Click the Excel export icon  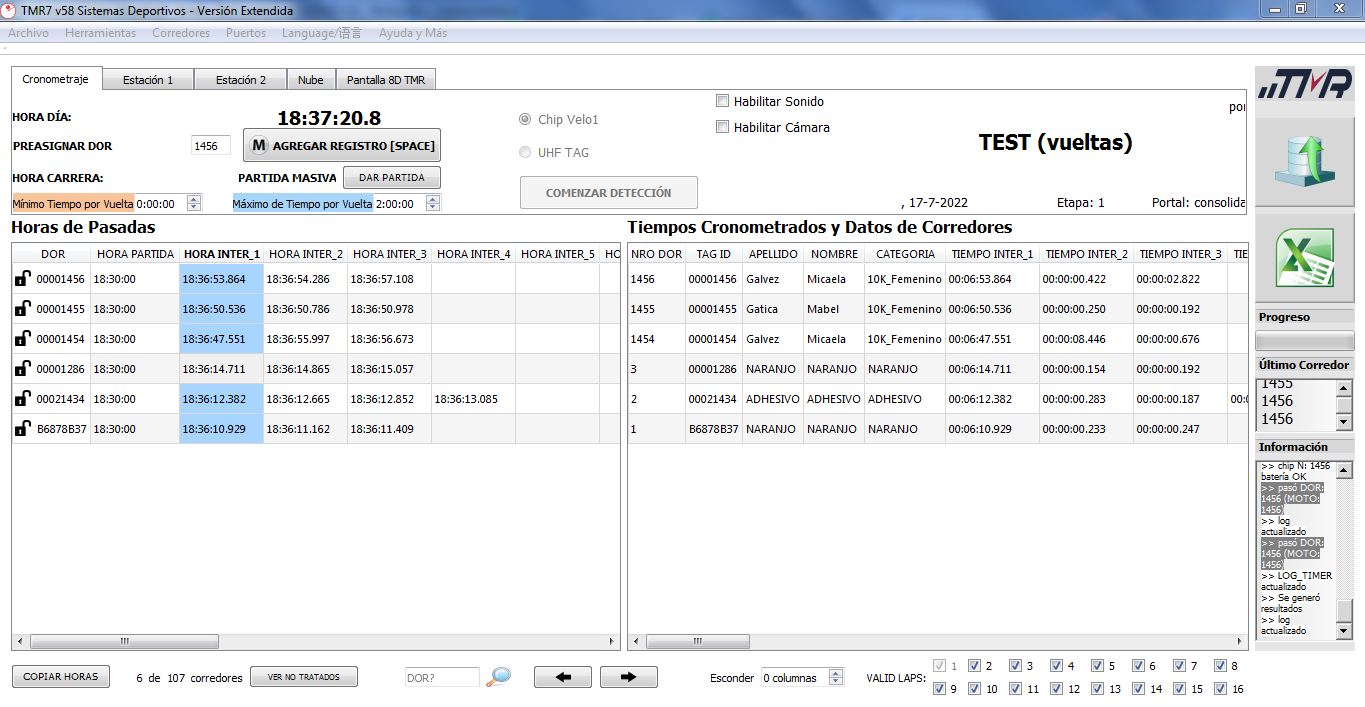pos(1303,257)
